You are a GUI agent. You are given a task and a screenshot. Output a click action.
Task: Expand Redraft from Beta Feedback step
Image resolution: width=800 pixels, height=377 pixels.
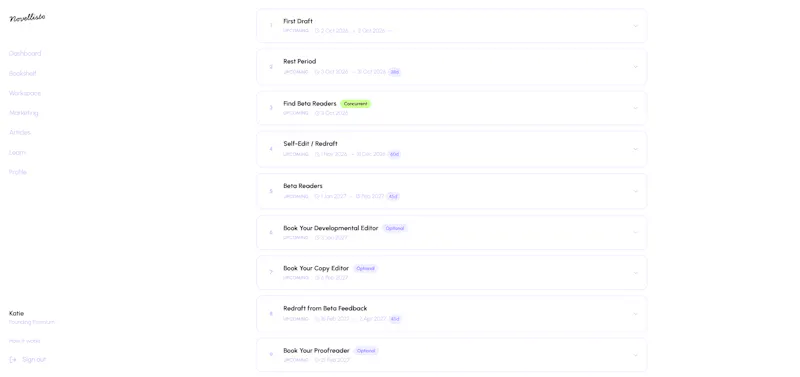pyautogui.click(x=635, y=314)
